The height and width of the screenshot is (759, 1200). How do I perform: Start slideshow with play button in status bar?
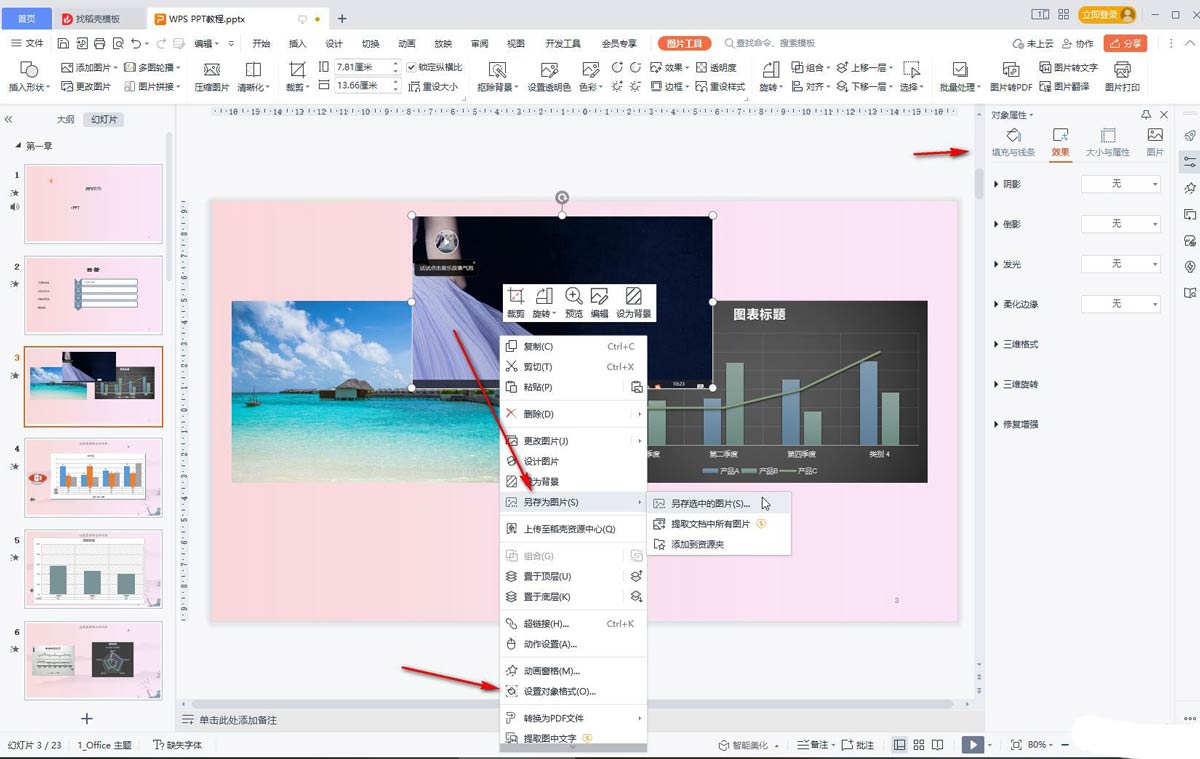coord(972,745)
